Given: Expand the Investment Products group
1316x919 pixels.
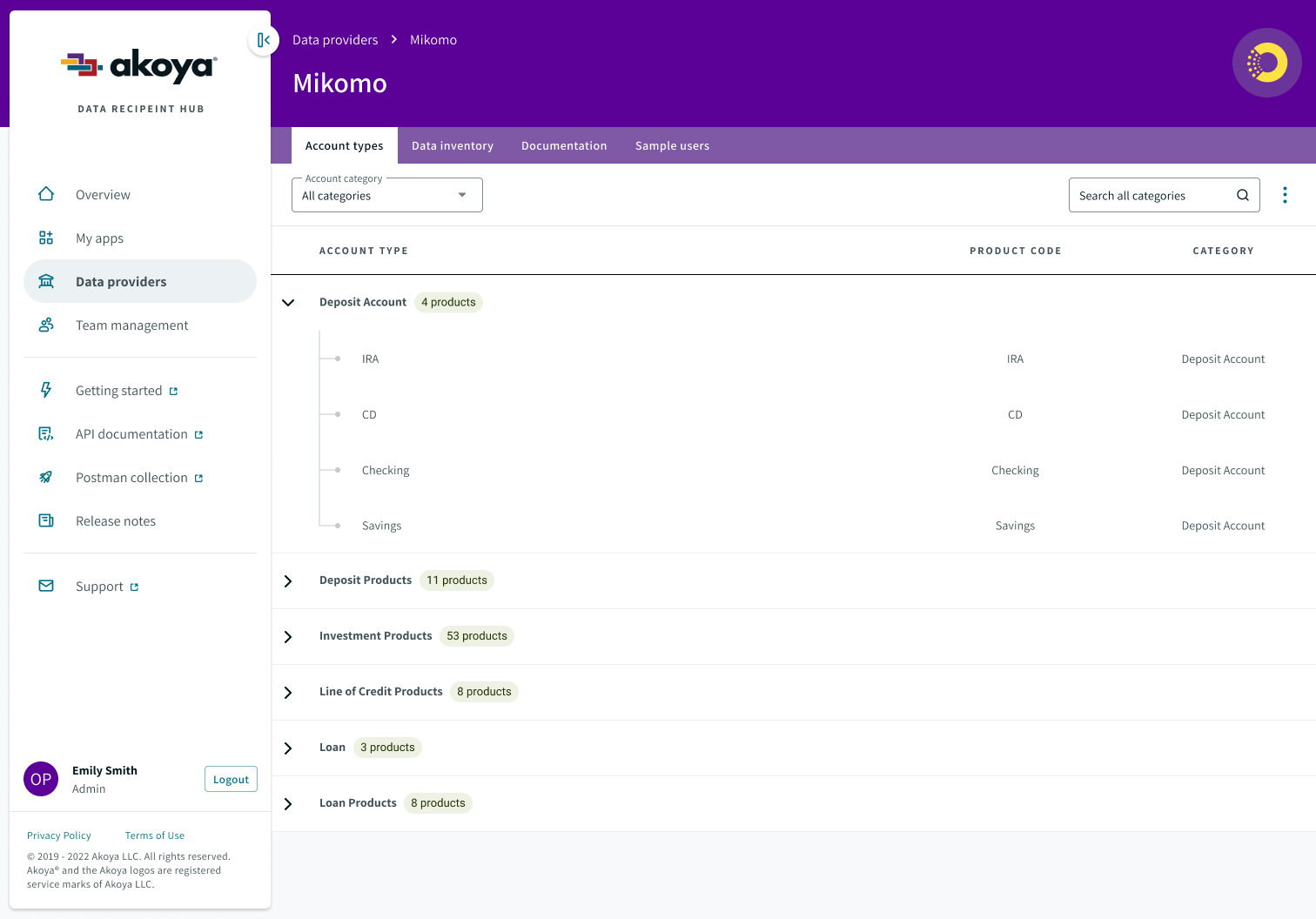Looking at the screenshot, I should pyautogui.click(x=288, y=636).
